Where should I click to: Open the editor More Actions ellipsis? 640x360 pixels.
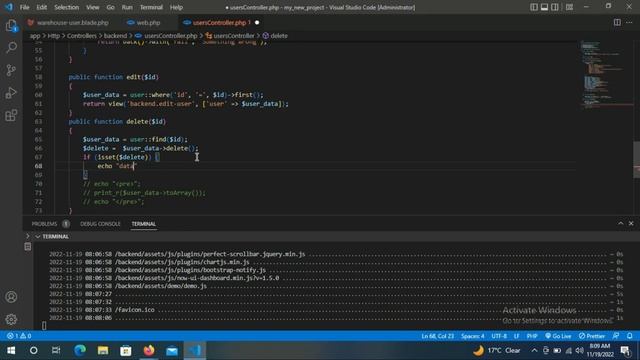click(629, 22)
